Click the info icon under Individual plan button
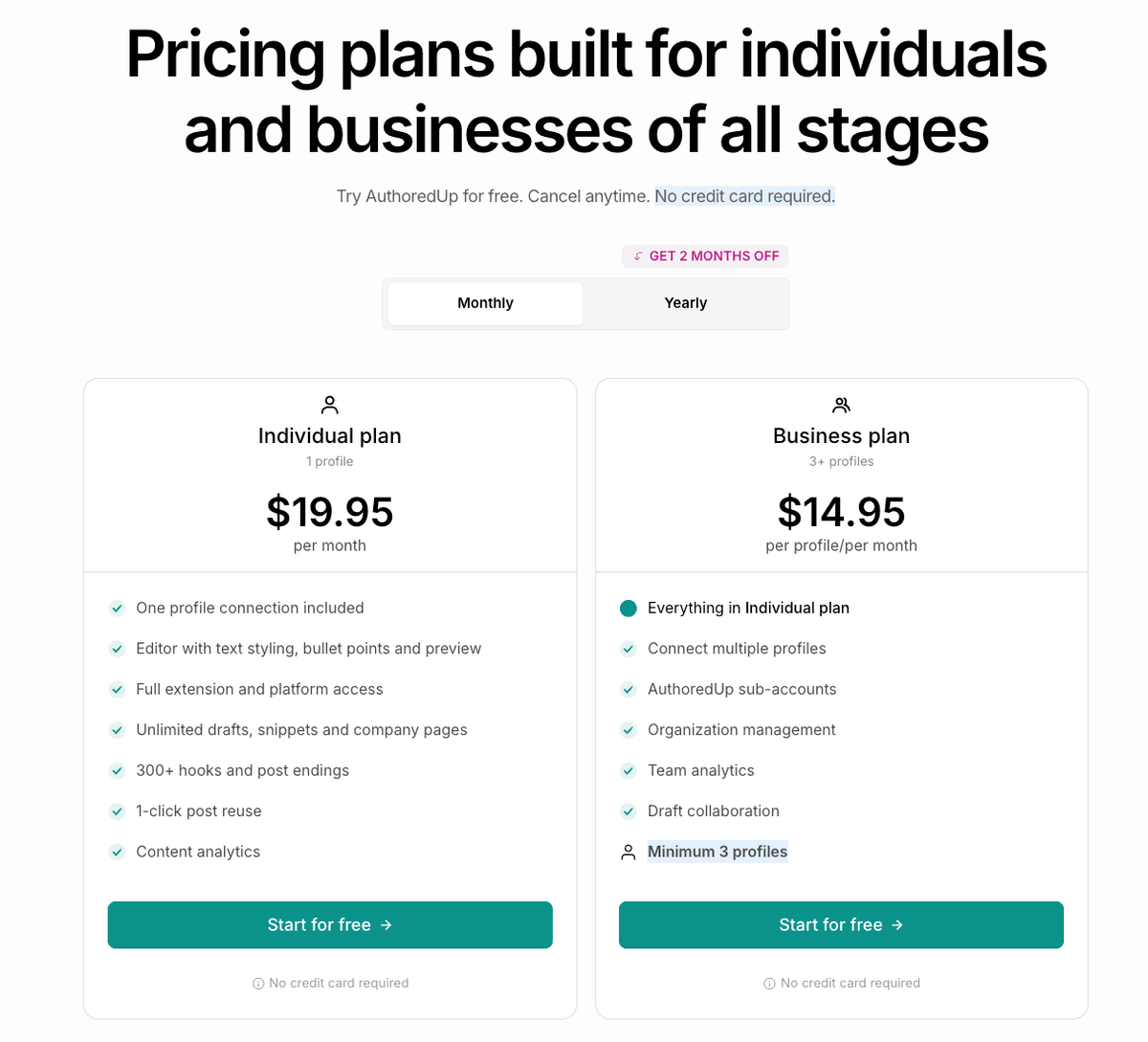 257,983
